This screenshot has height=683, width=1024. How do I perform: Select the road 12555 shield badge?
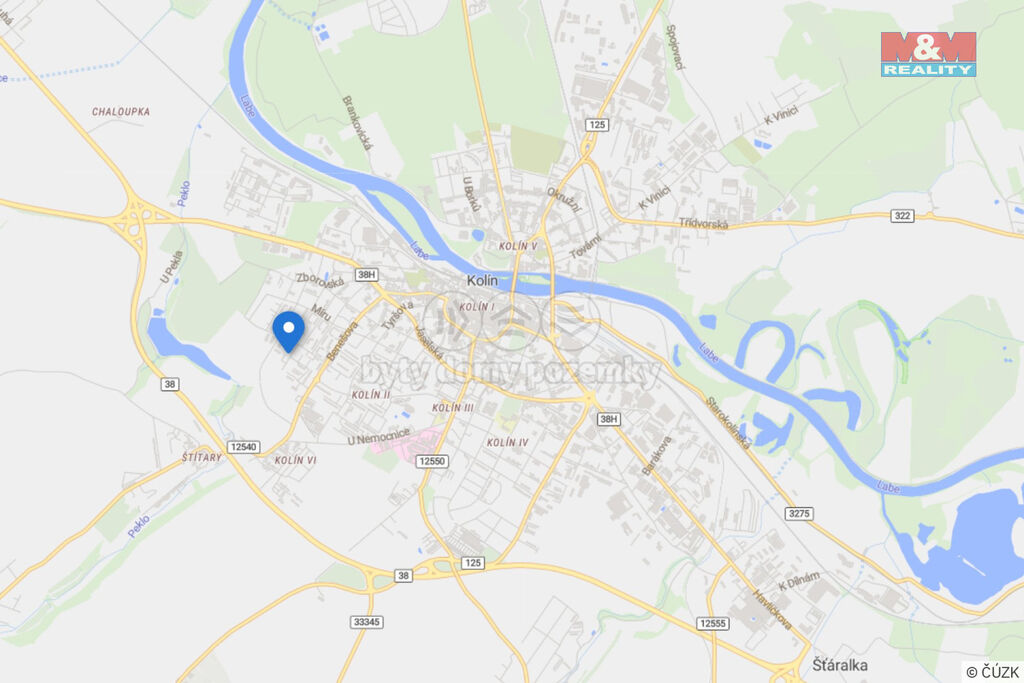(x=712, y=623)
